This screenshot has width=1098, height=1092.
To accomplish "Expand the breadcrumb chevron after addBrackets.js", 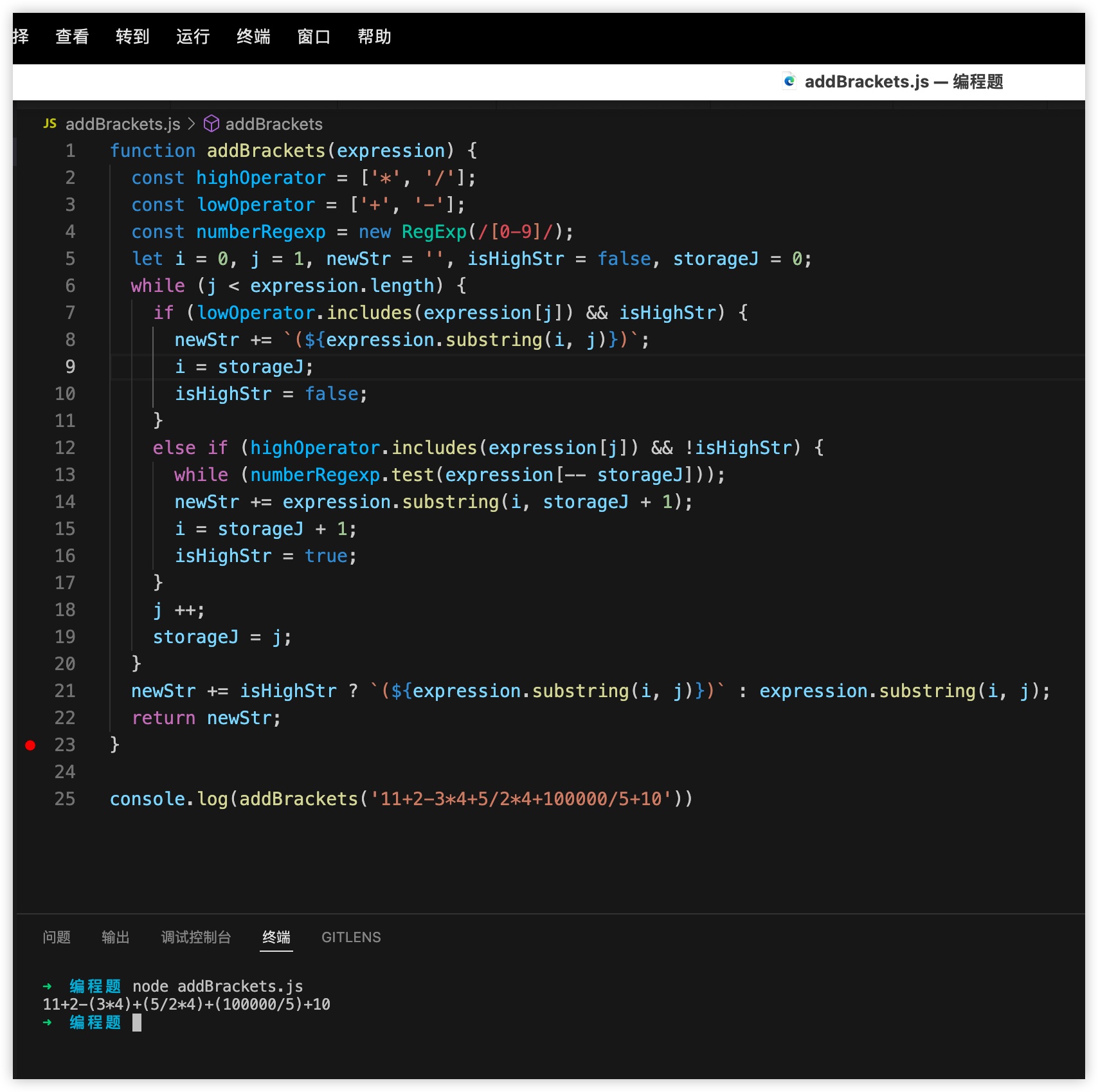I will (192, 123).
